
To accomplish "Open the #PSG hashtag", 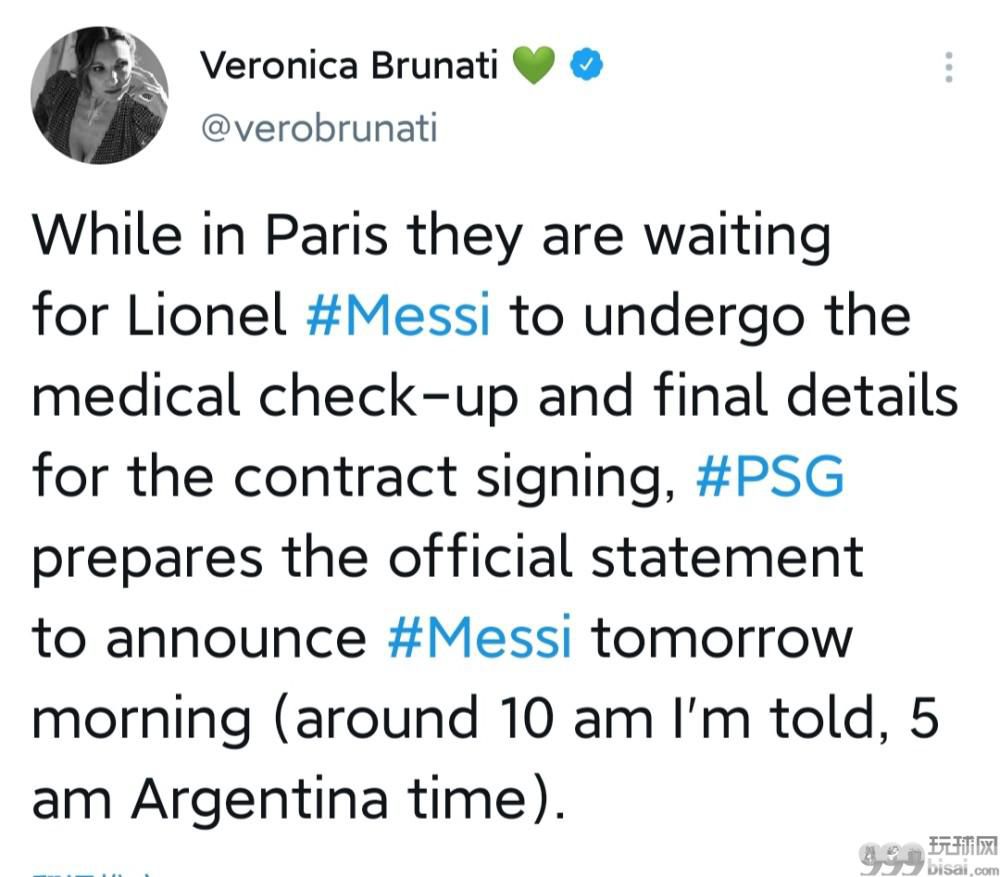I will [x=770, y=476].
